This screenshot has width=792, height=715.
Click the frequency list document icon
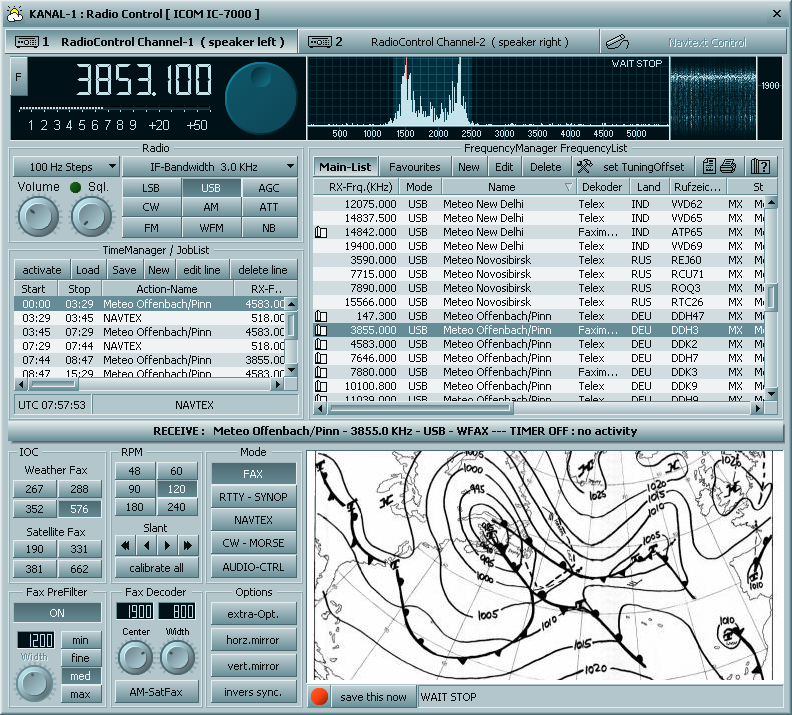(709, 167)
